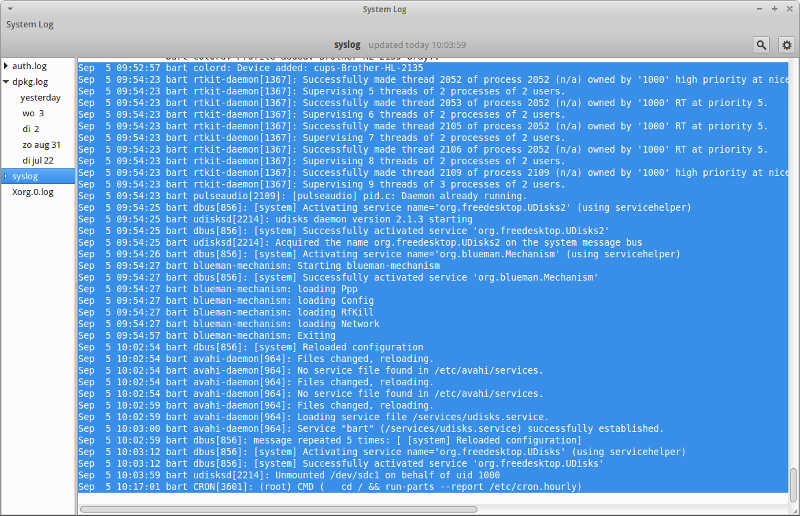Click the horizontal scrollbar of the log view
Image resolution: width=800 pixels, height=516 pixels.
point(279,509)
